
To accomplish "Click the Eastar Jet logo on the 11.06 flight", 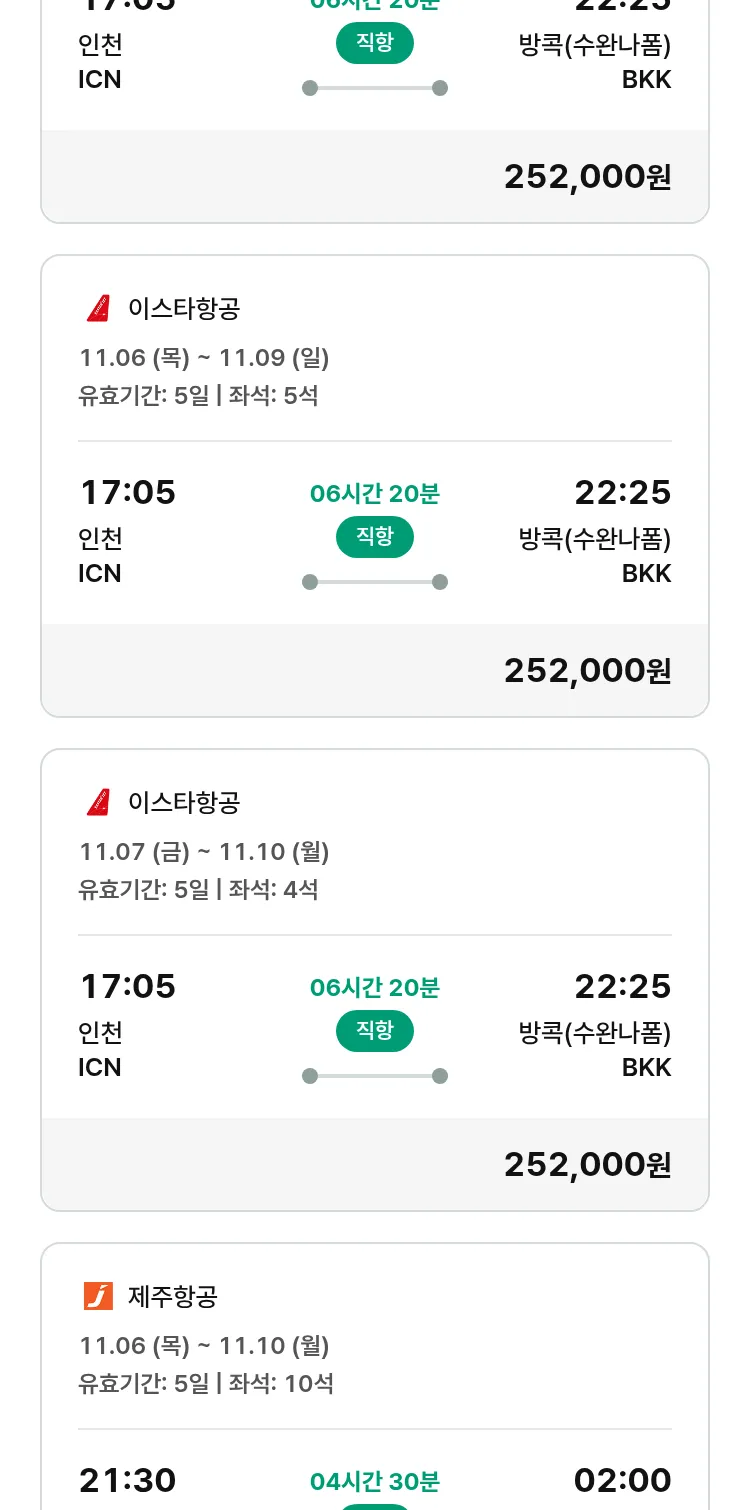I will point(98,309).
